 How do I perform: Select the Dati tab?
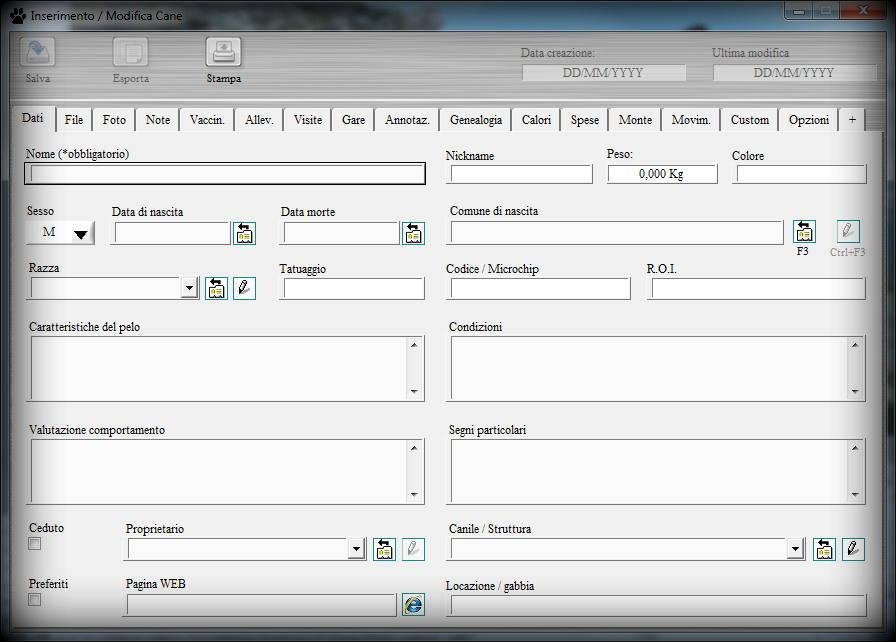[33, 118]
